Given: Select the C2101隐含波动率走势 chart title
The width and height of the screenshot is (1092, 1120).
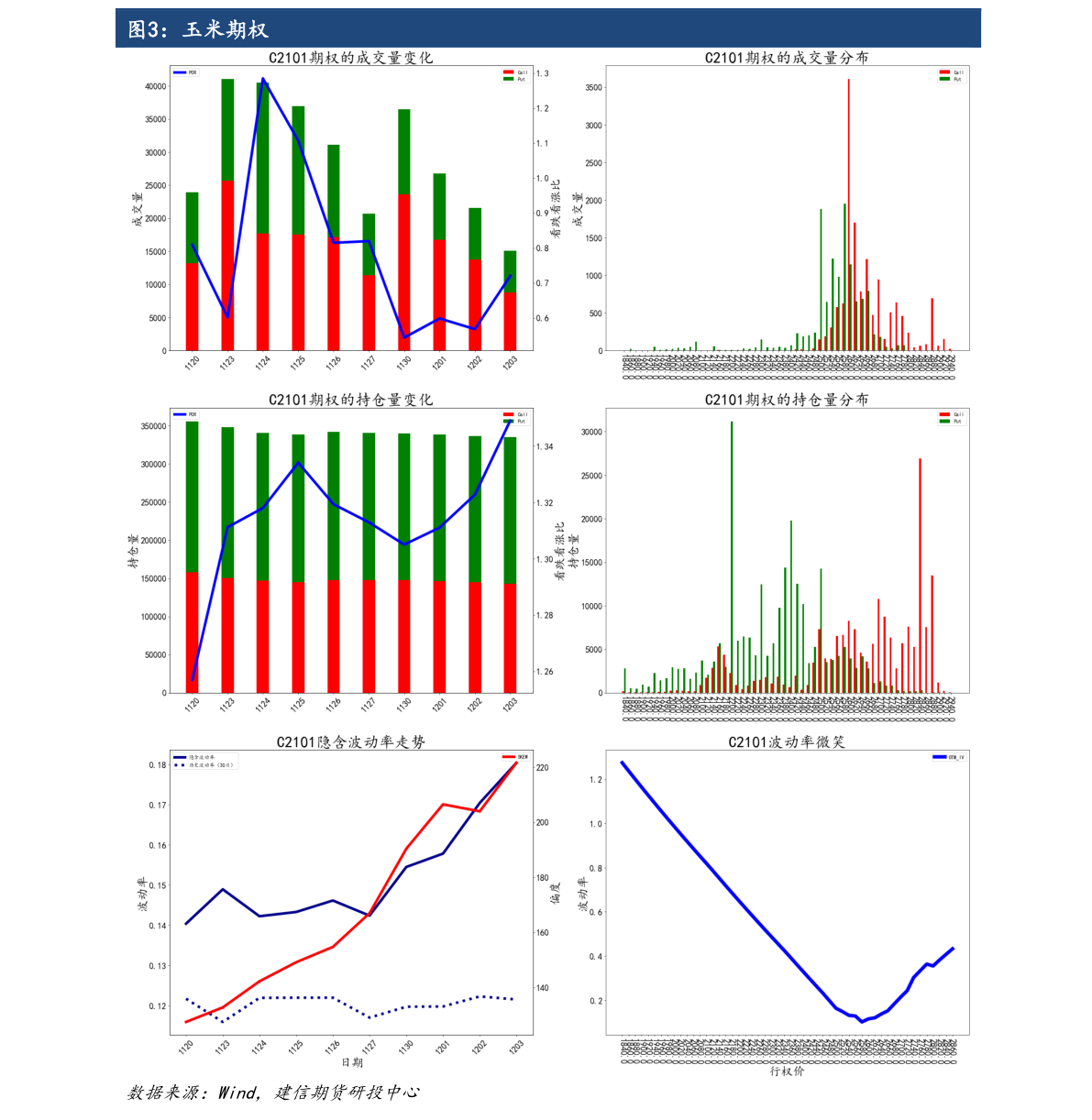Looking at the screenshot, I should click(x=351, y=741).
